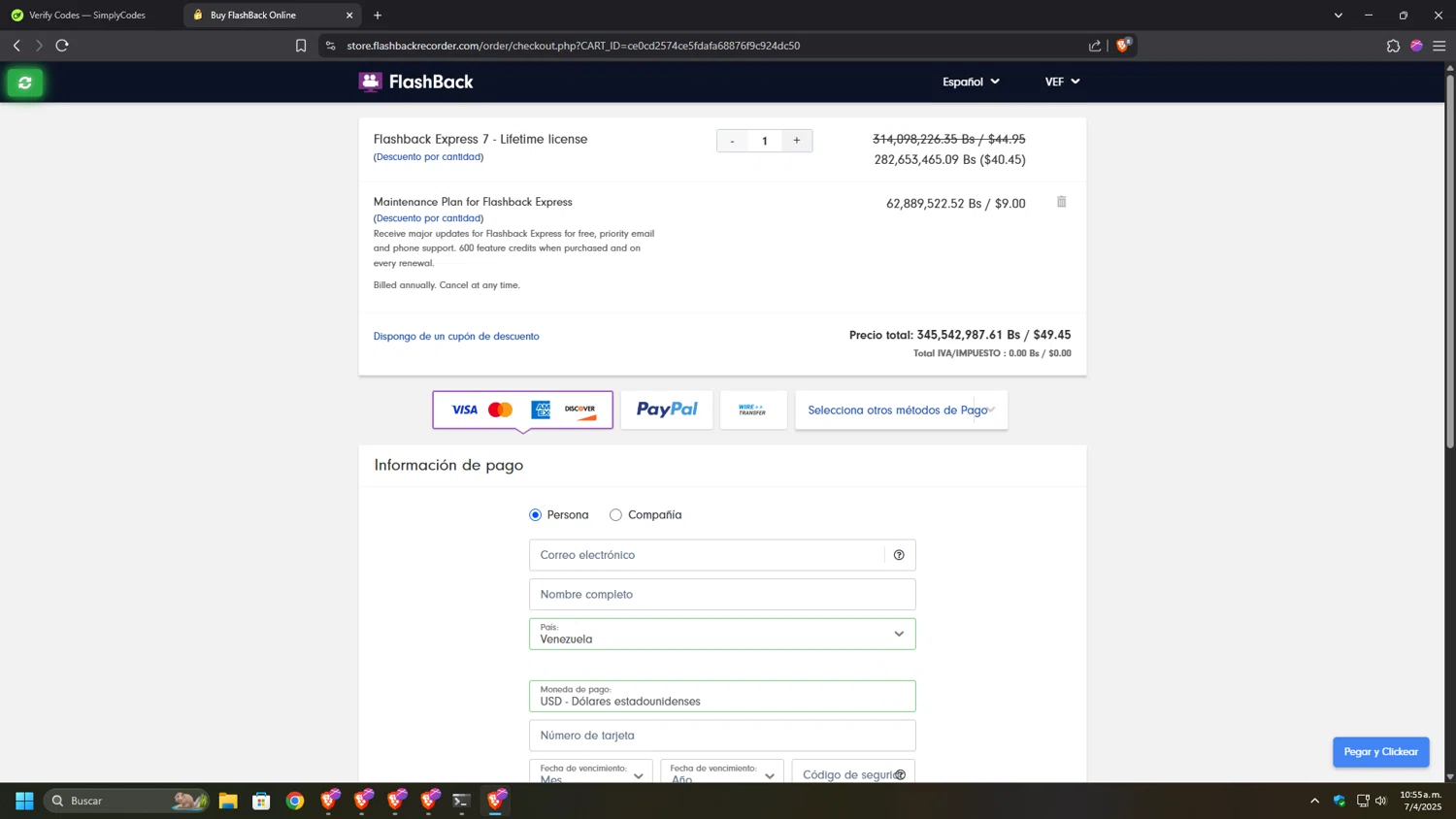Open tab list chevron in title bar
Screen dimensions: 1456x819
click(x=1338, y=15)
